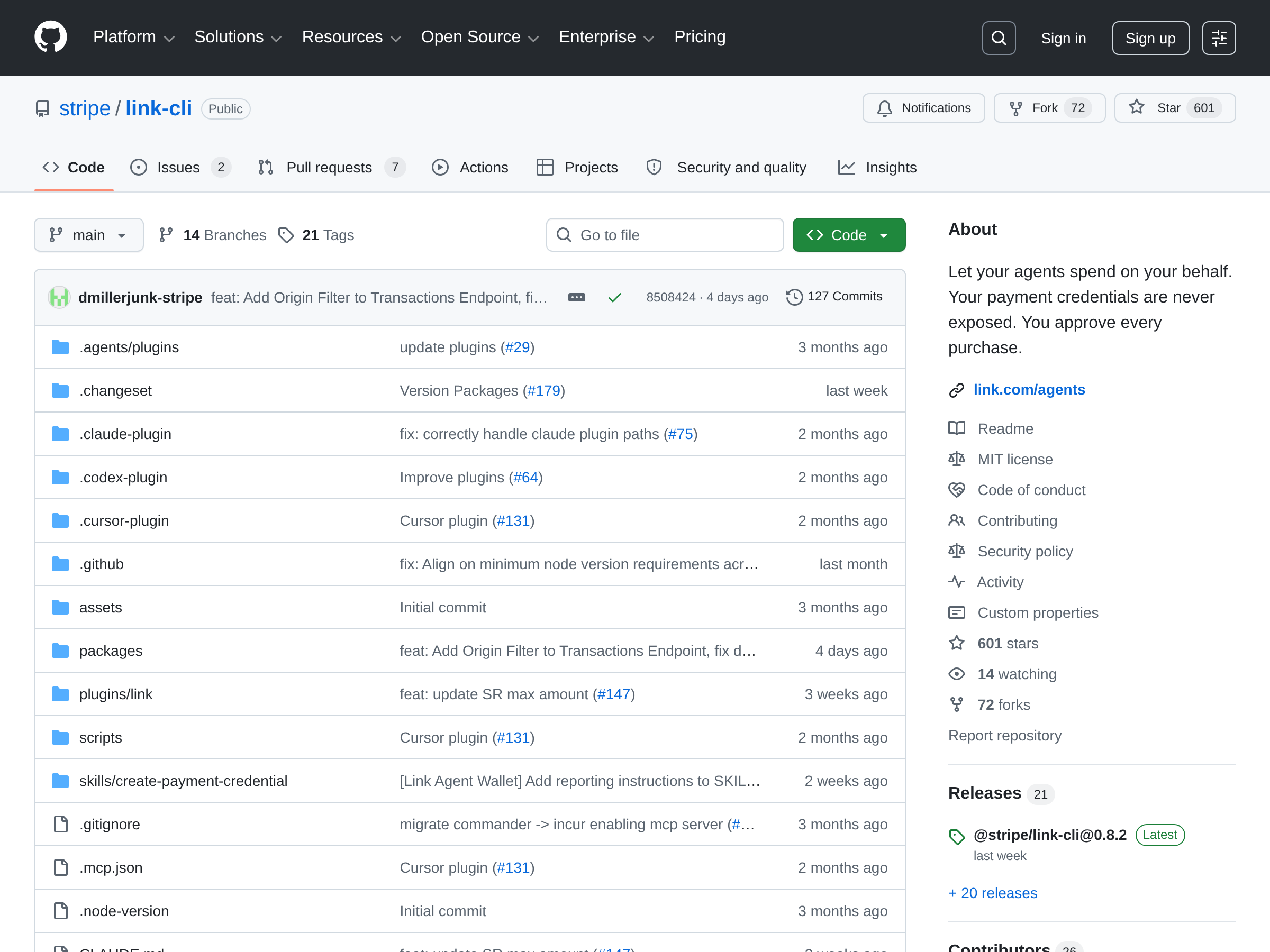Click the Go to file search field
The width and height of the screenshot is (1270, 952).
click(x=665, y=235)
